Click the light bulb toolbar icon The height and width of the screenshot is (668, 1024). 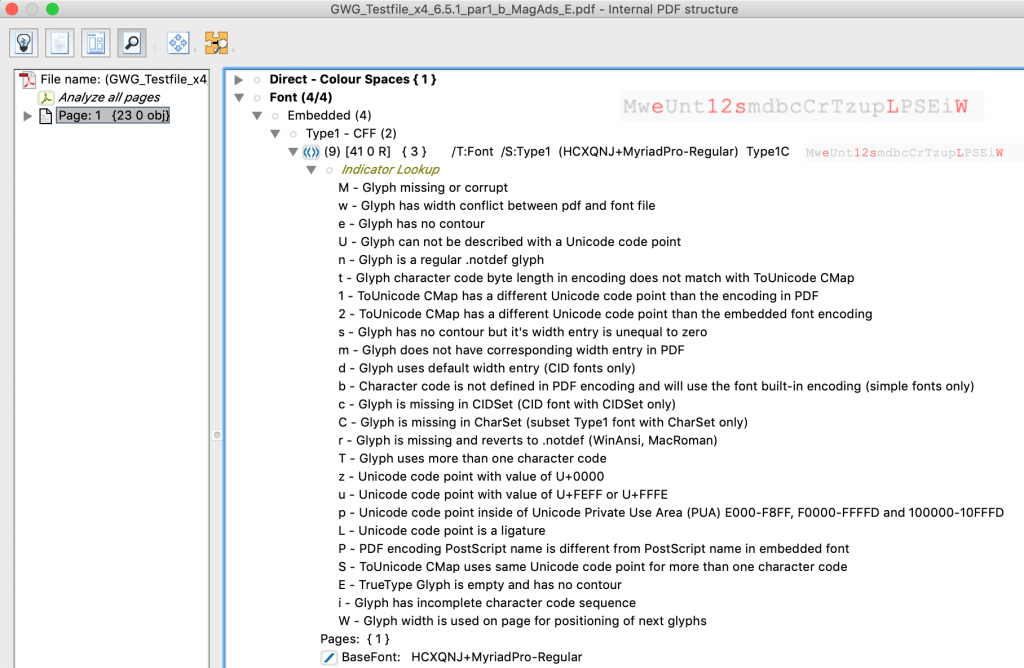(24, 43)
